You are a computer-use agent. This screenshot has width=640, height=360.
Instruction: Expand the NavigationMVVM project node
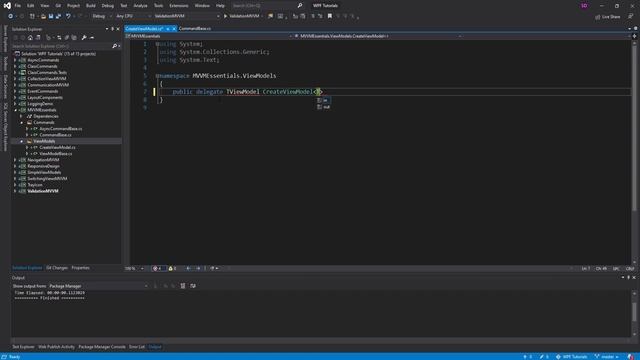(16, 160)
